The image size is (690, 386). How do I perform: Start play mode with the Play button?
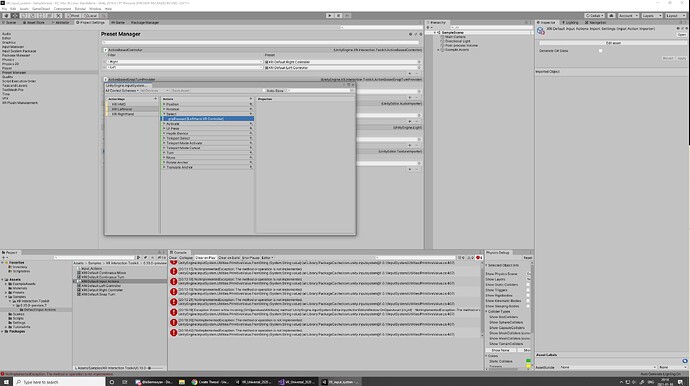[x=330, y=15]
